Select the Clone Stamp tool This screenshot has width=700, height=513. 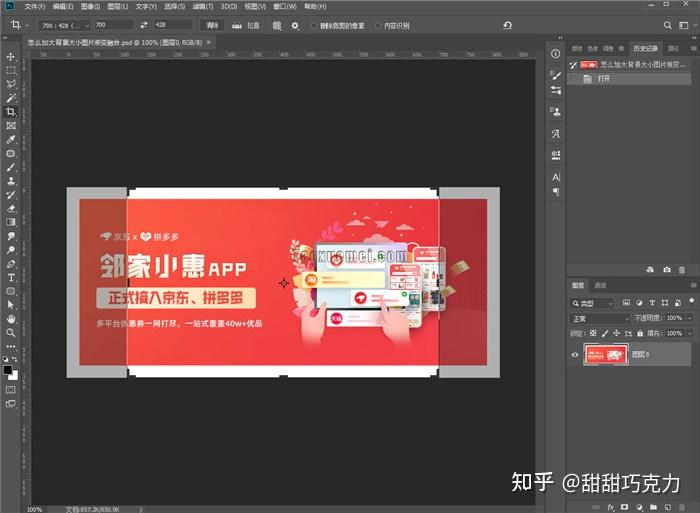tap(11, 181)
